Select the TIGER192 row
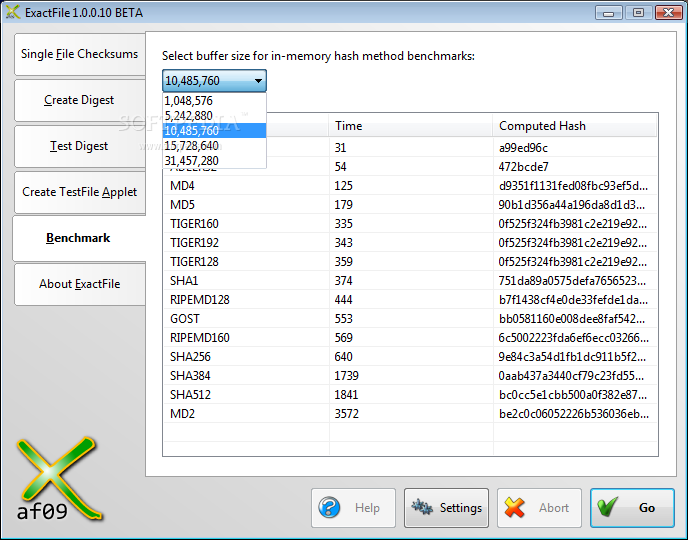 (x=410, y=243)
